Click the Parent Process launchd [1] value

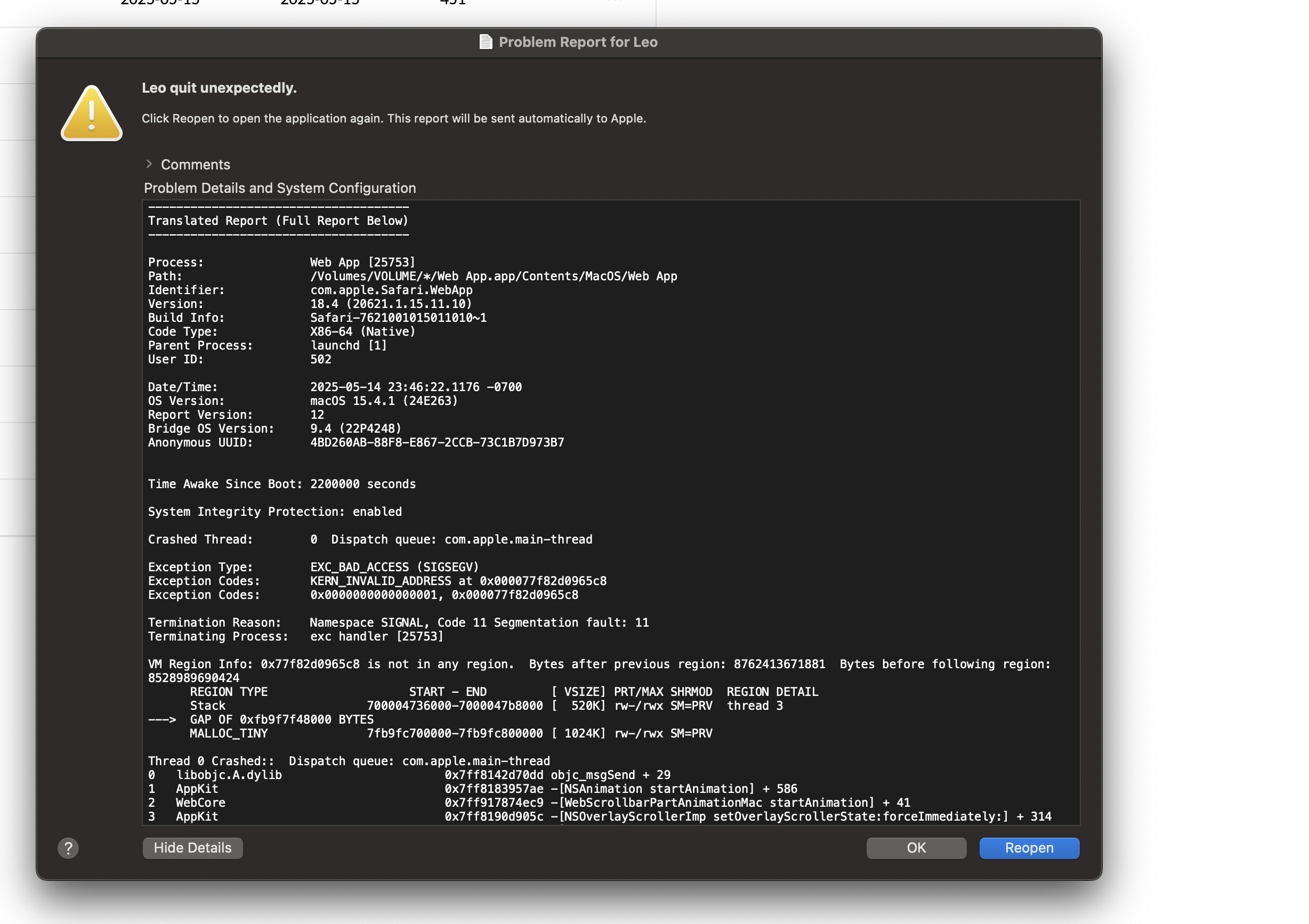pos(349,345)
